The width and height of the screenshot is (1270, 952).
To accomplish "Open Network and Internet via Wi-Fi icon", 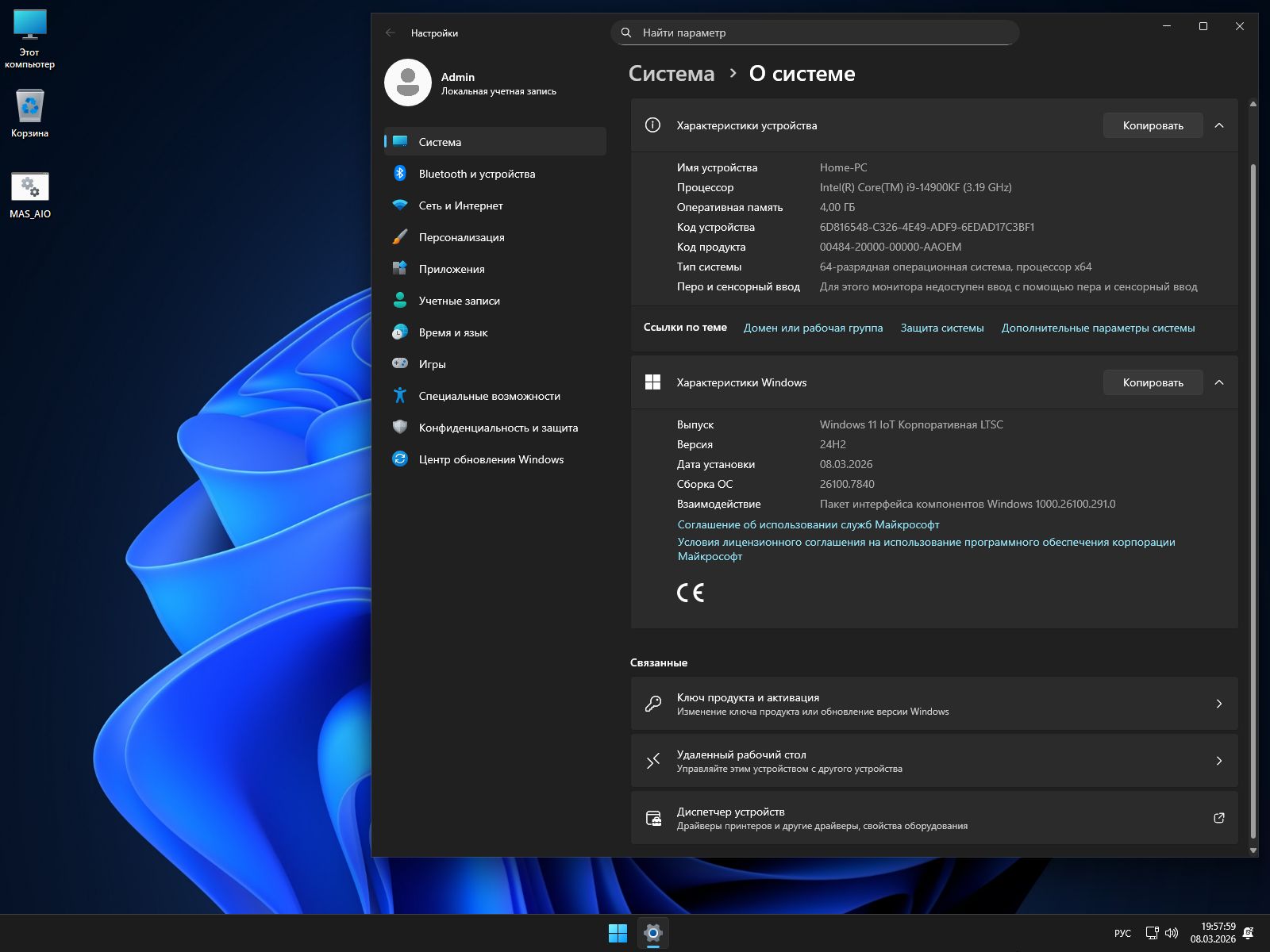I will point(400,205).
